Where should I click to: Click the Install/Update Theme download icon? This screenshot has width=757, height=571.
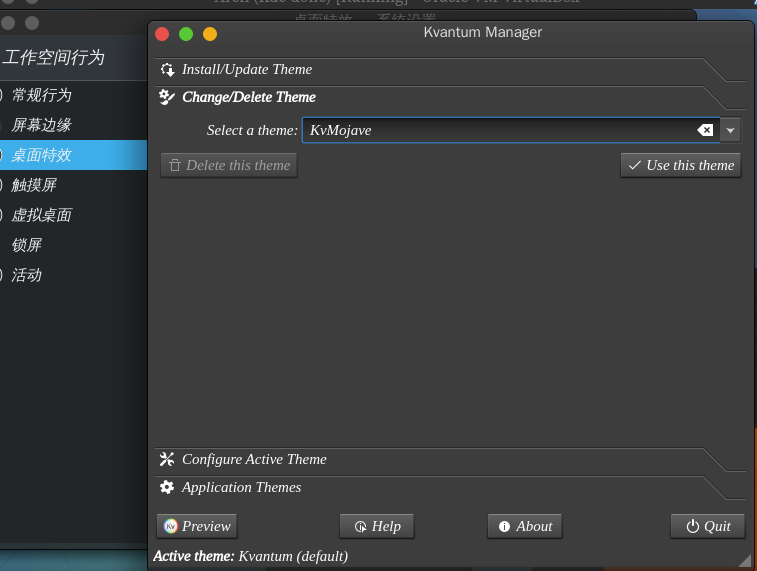click(x=168, y=70)
